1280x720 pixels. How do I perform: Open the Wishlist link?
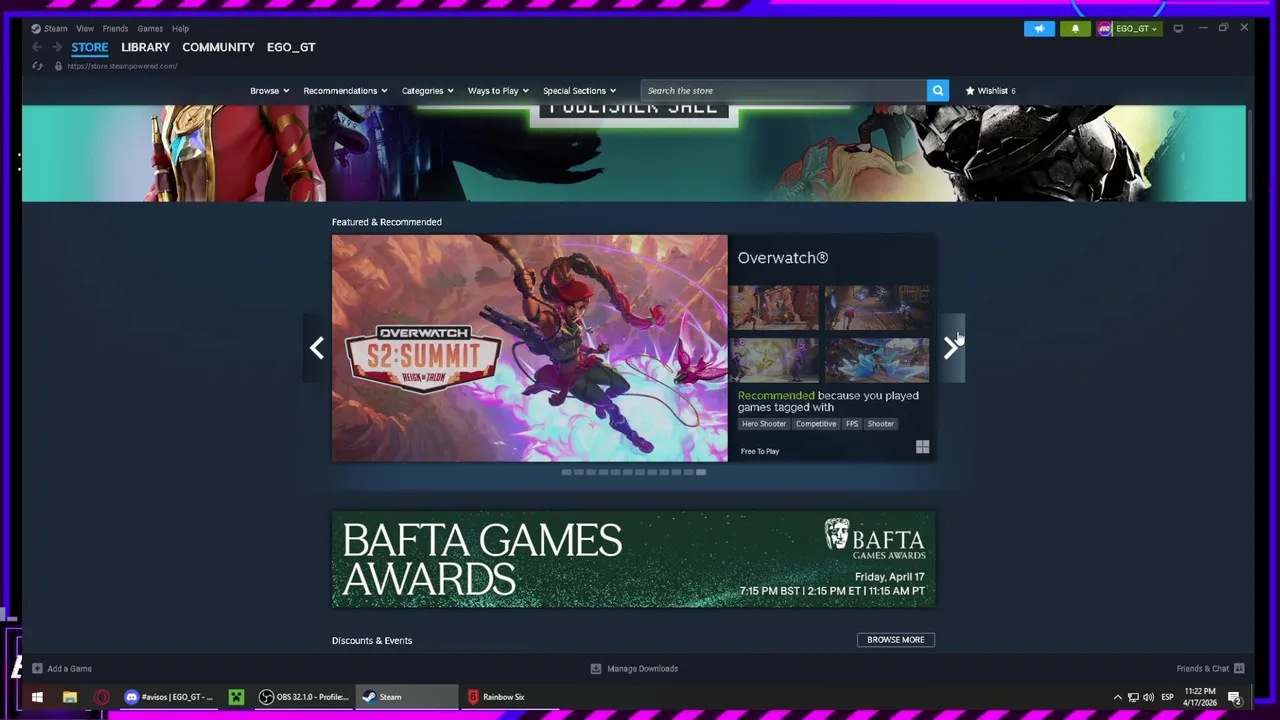pos(993,91)
